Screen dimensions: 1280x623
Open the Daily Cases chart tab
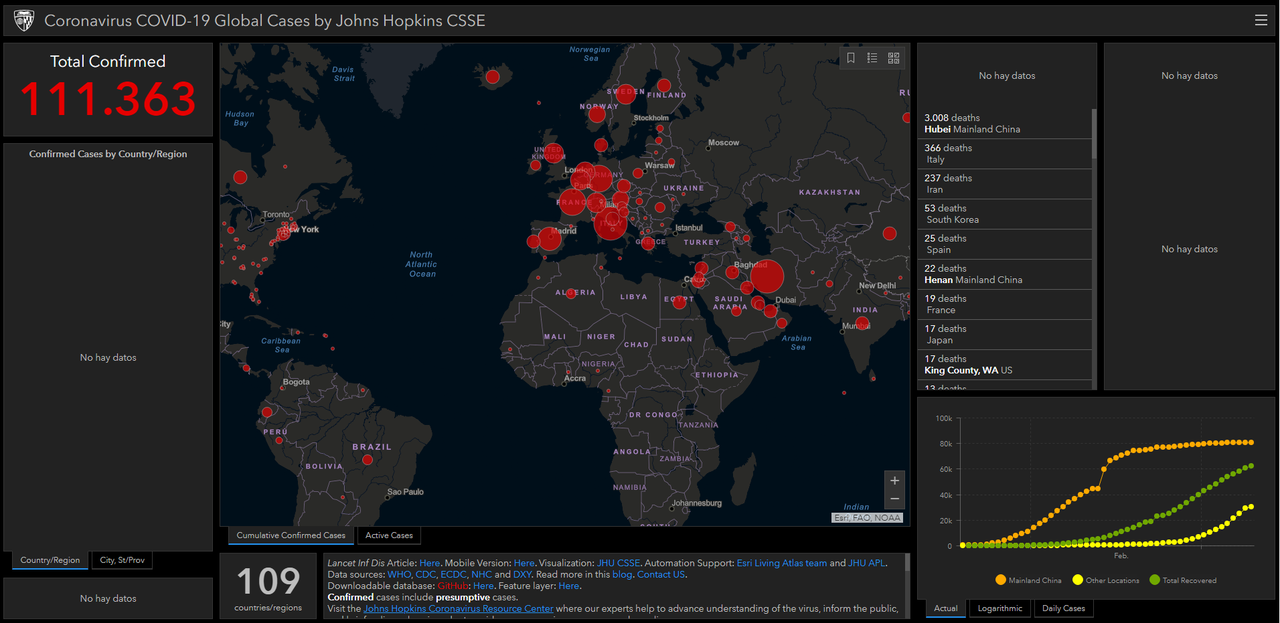[1062, 608]
